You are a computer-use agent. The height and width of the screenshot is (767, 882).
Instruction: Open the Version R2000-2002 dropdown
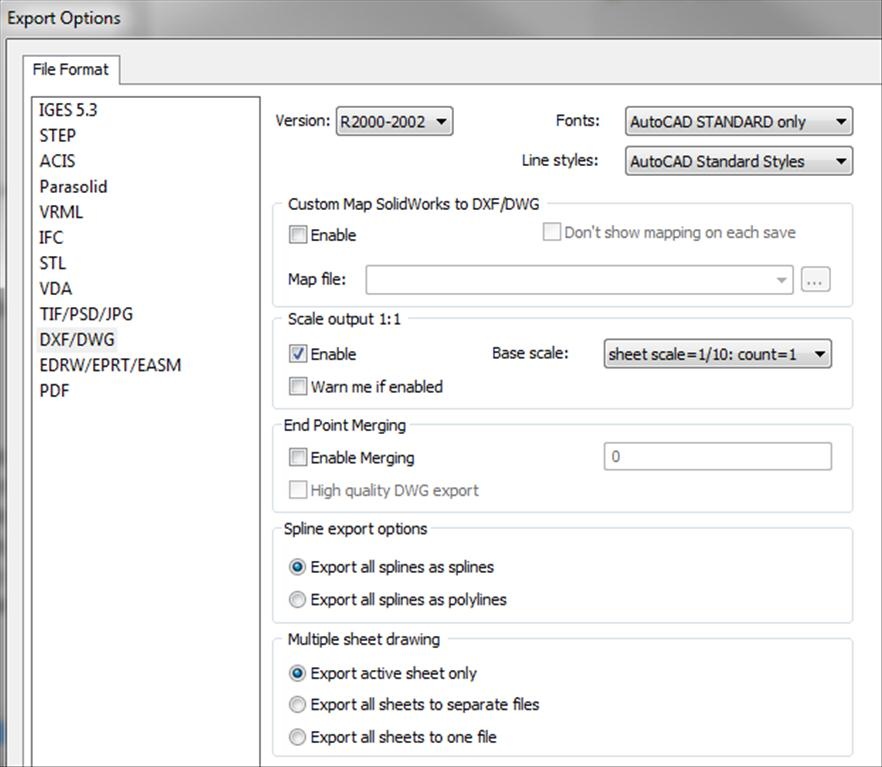pyautogui.click(x=394, y=121)
